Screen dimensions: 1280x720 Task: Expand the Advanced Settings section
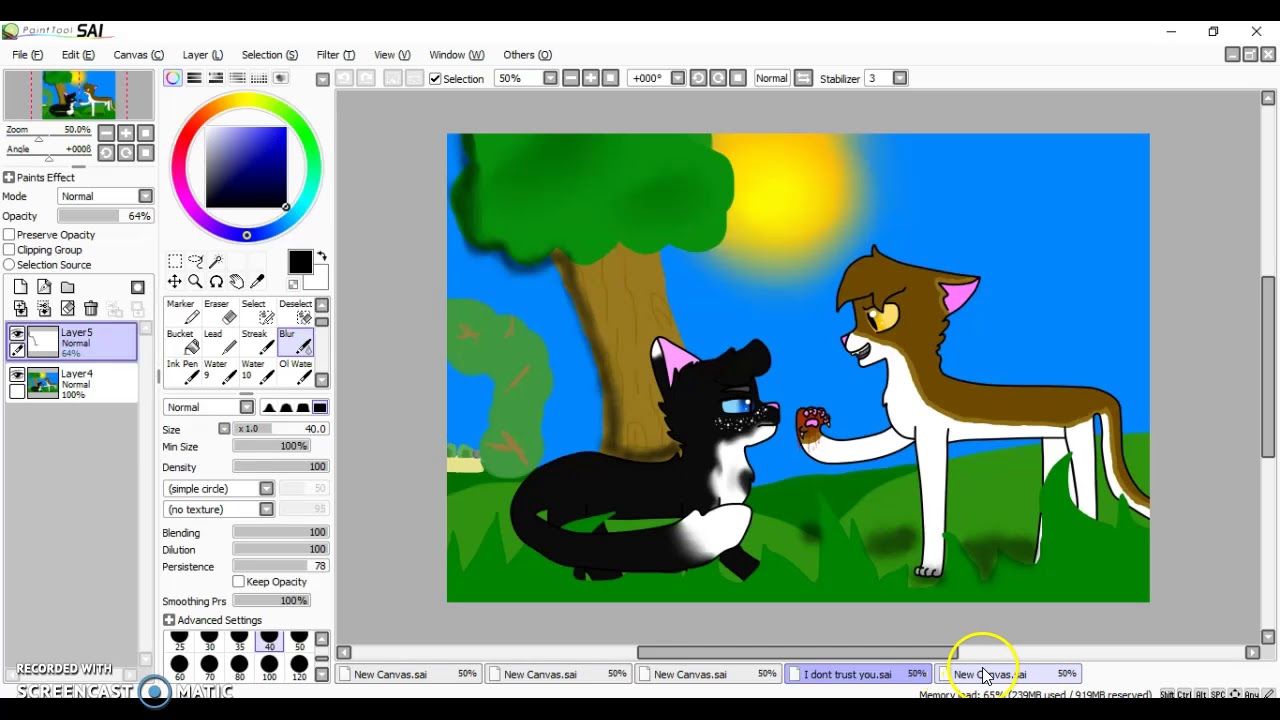click(x=169, y=620)
